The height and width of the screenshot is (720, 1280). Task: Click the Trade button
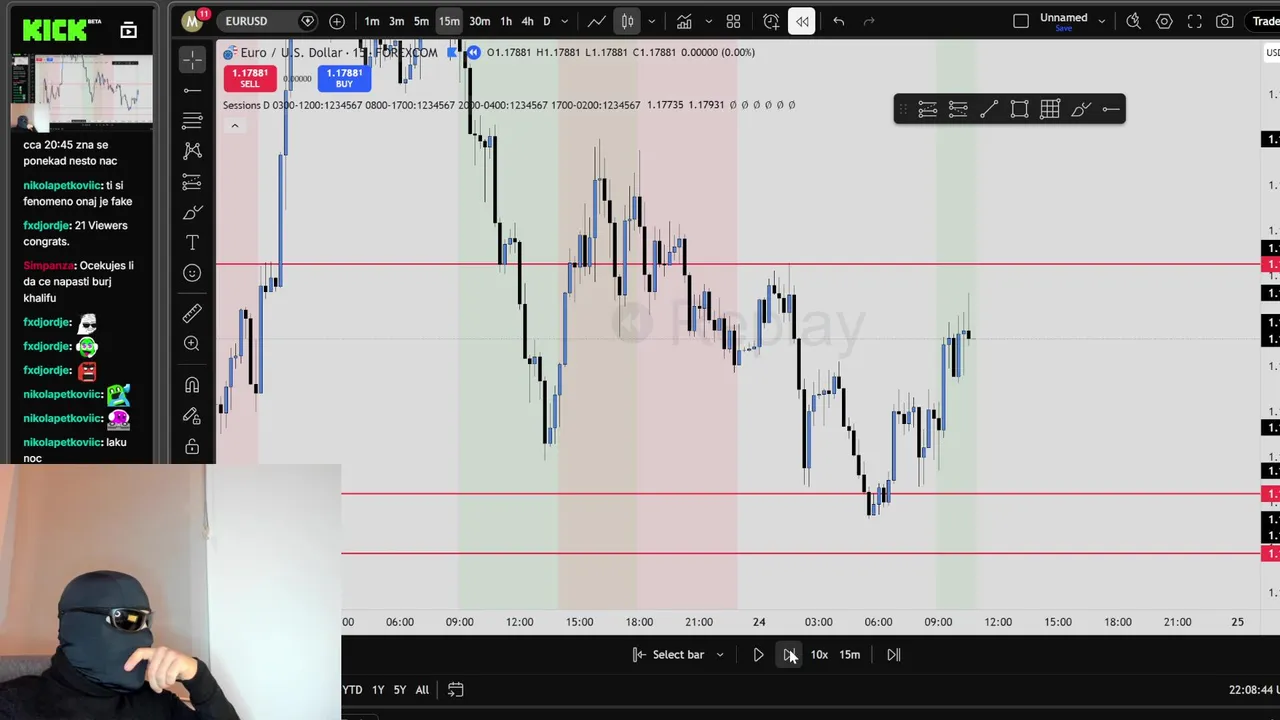[1264, 21]
